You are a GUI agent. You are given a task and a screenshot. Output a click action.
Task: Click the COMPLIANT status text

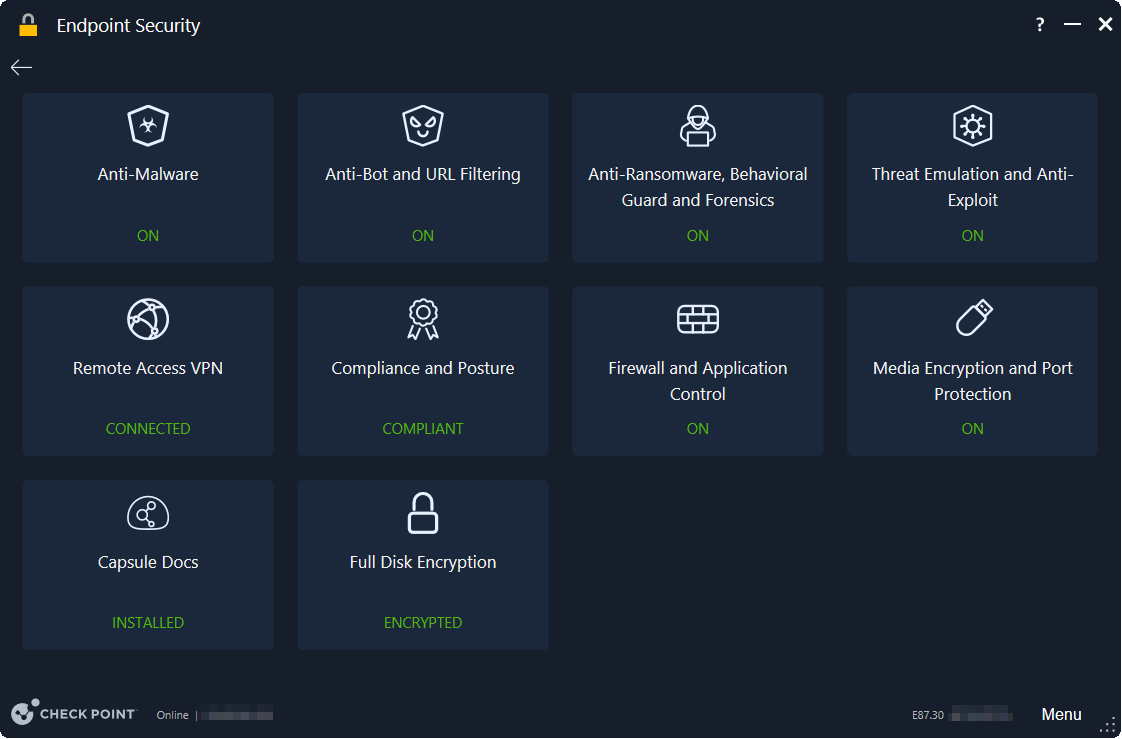[x=423, y=429]
